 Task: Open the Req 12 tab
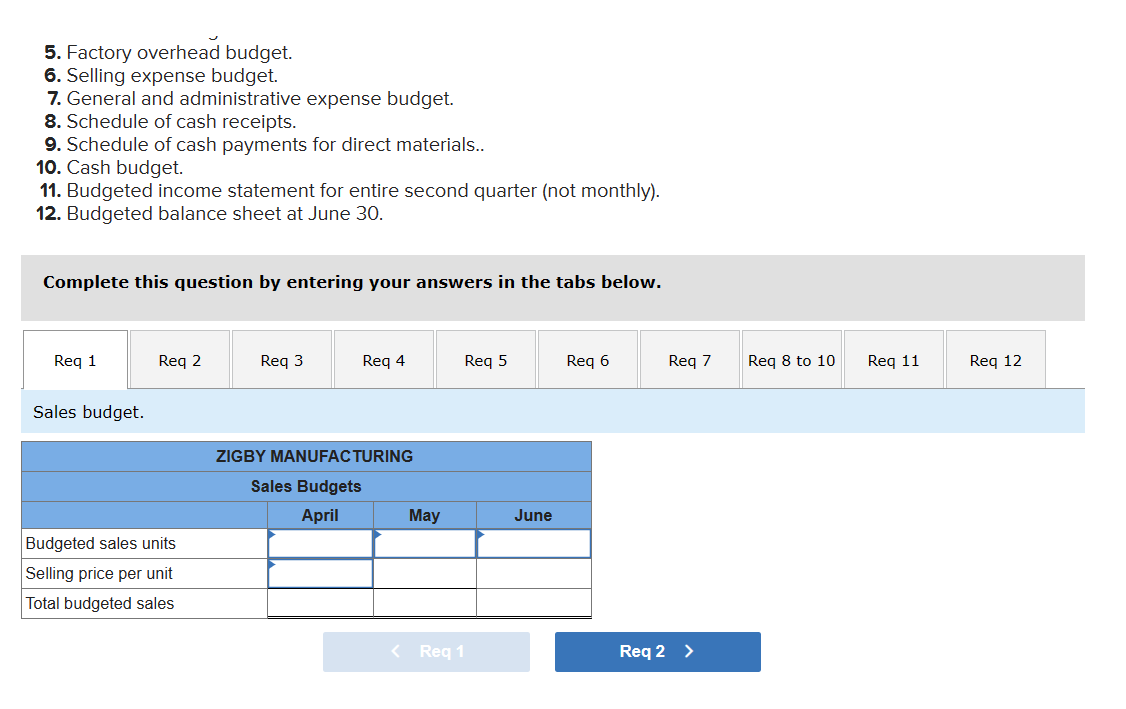click(x=995, y=359)
